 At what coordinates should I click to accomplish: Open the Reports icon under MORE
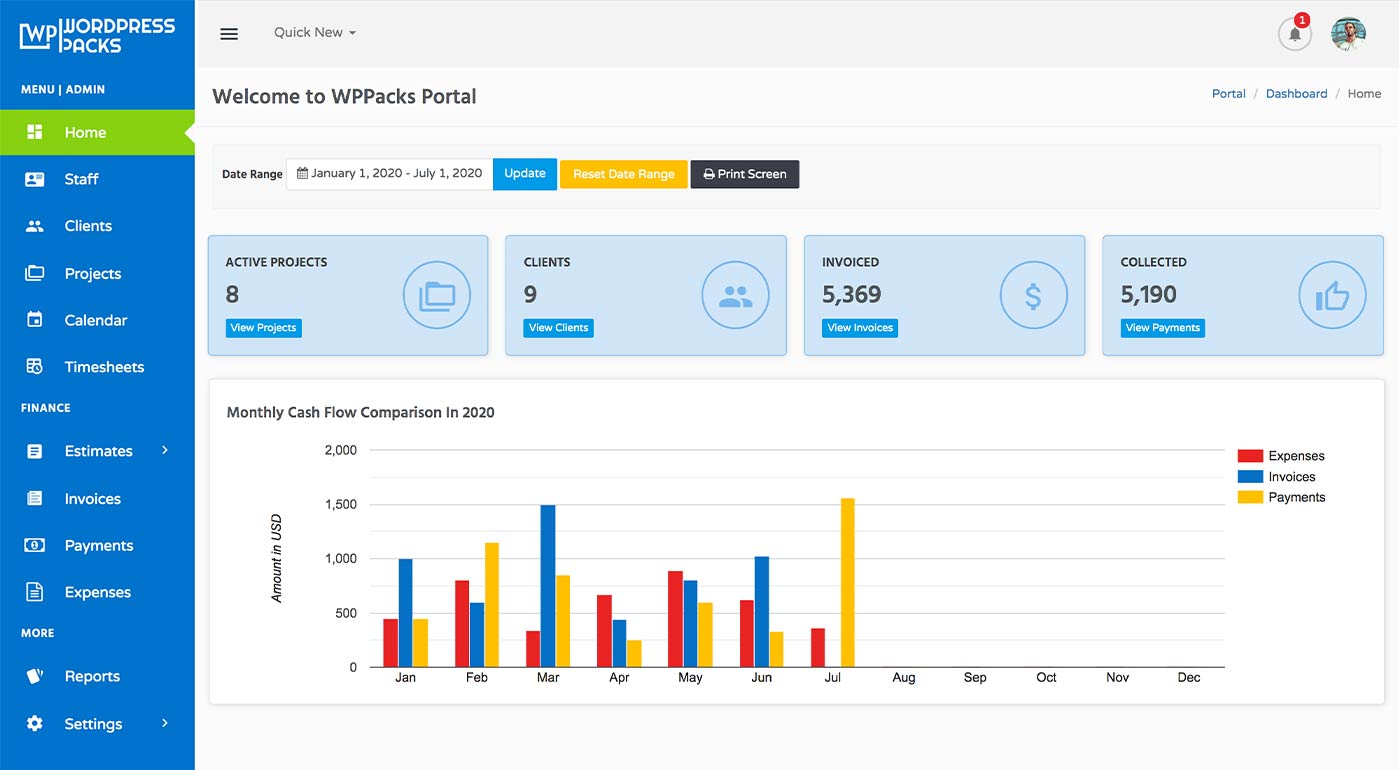(33, 675)
